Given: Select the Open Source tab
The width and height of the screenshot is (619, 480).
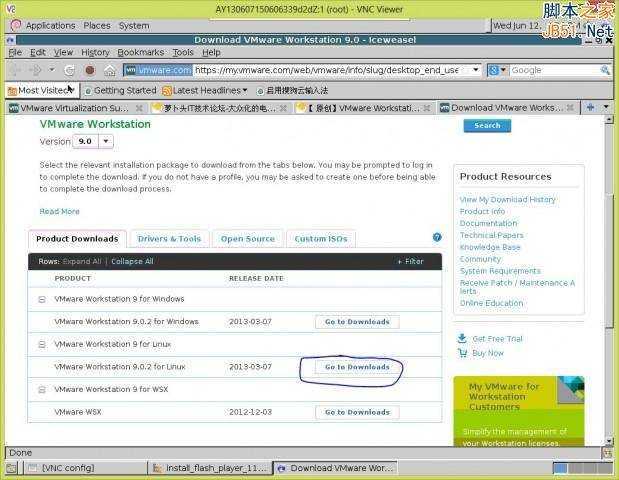Looking at the screenshot, I should [248, 239].
